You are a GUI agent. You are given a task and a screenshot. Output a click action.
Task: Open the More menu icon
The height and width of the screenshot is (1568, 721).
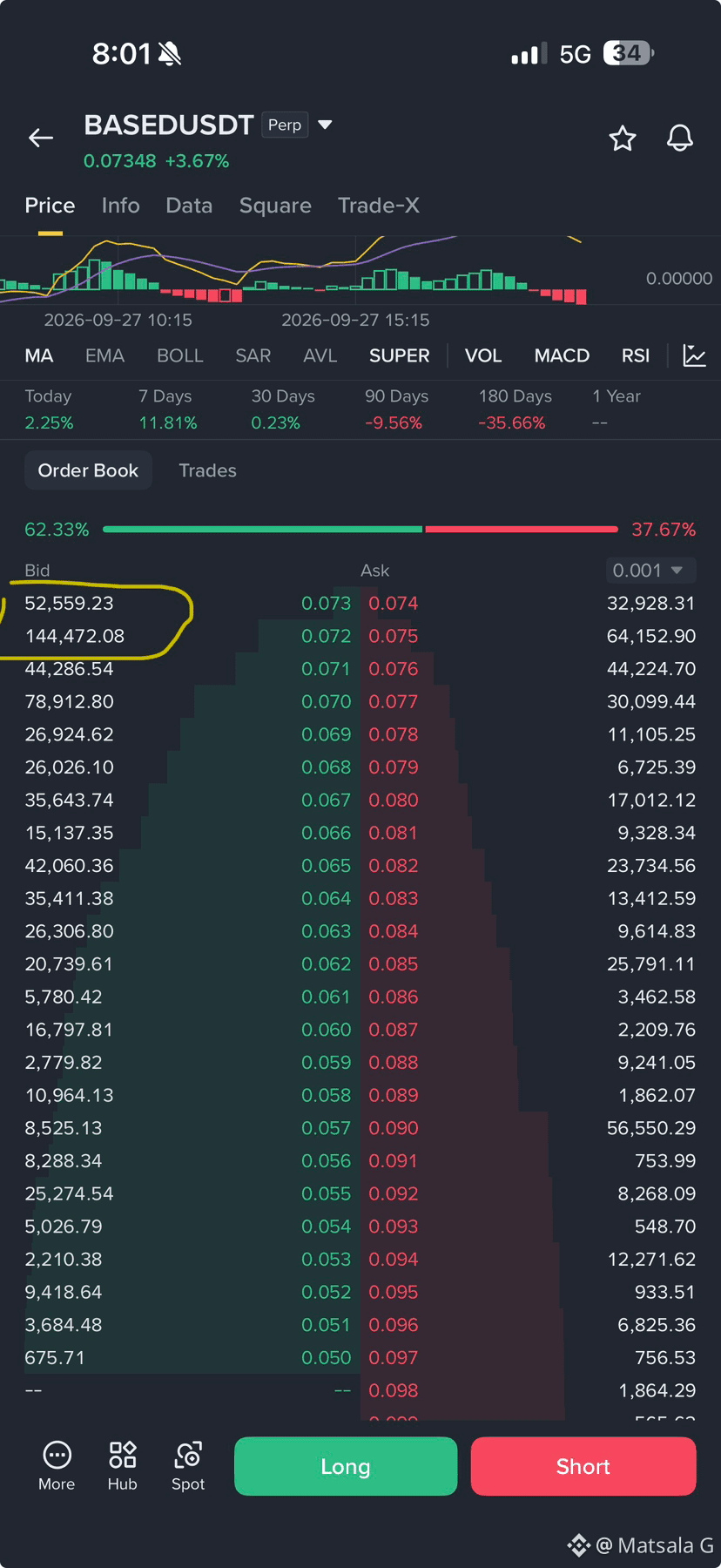click(x=57, y=1465)
